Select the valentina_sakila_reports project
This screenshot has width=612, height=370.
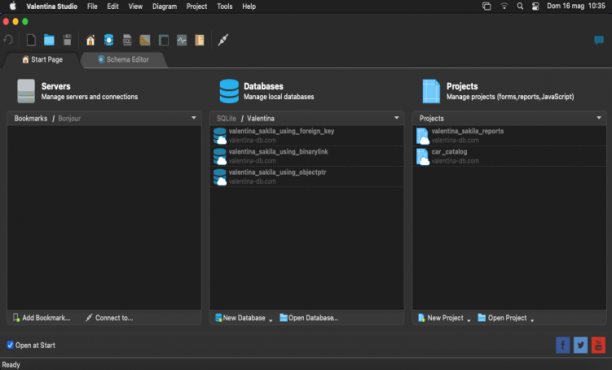pyautogui.click(x=509, y=136)
